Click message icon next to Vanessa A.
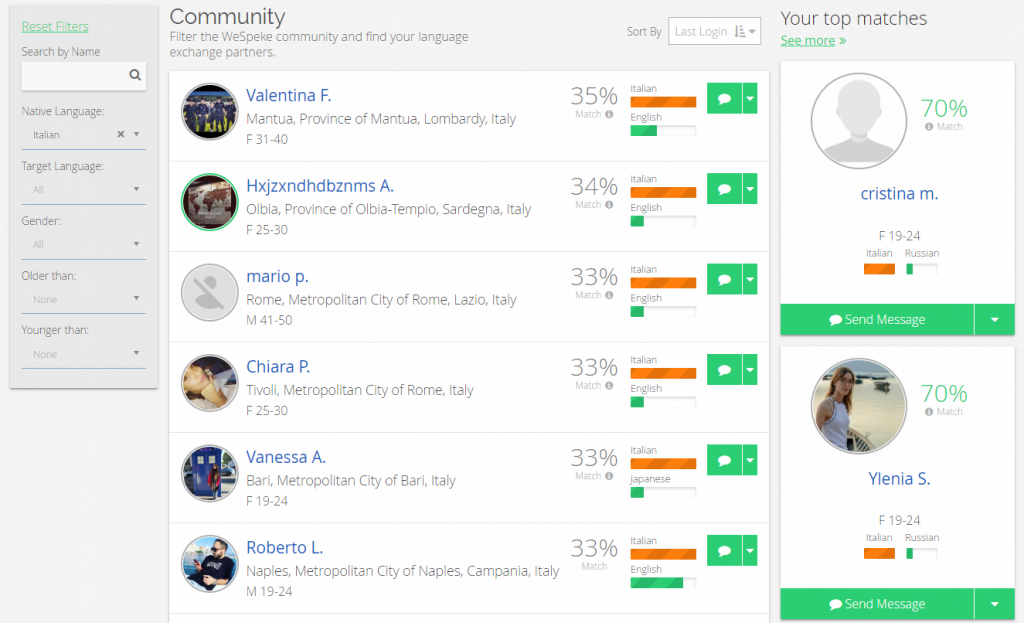This screenshot has width=1024, height=623. tap(724, 460)
